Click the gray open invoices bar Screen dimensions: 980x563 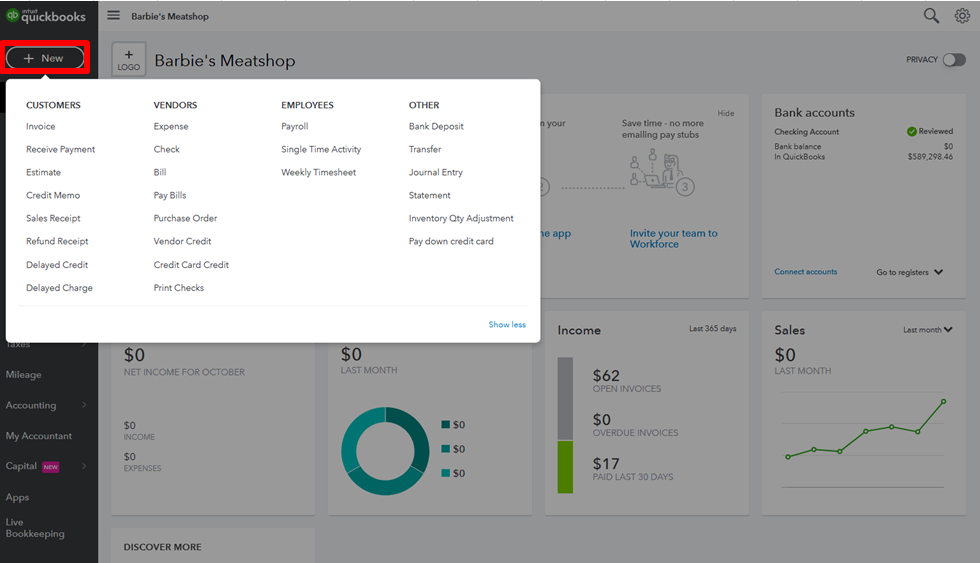click(x=565, y=398)
